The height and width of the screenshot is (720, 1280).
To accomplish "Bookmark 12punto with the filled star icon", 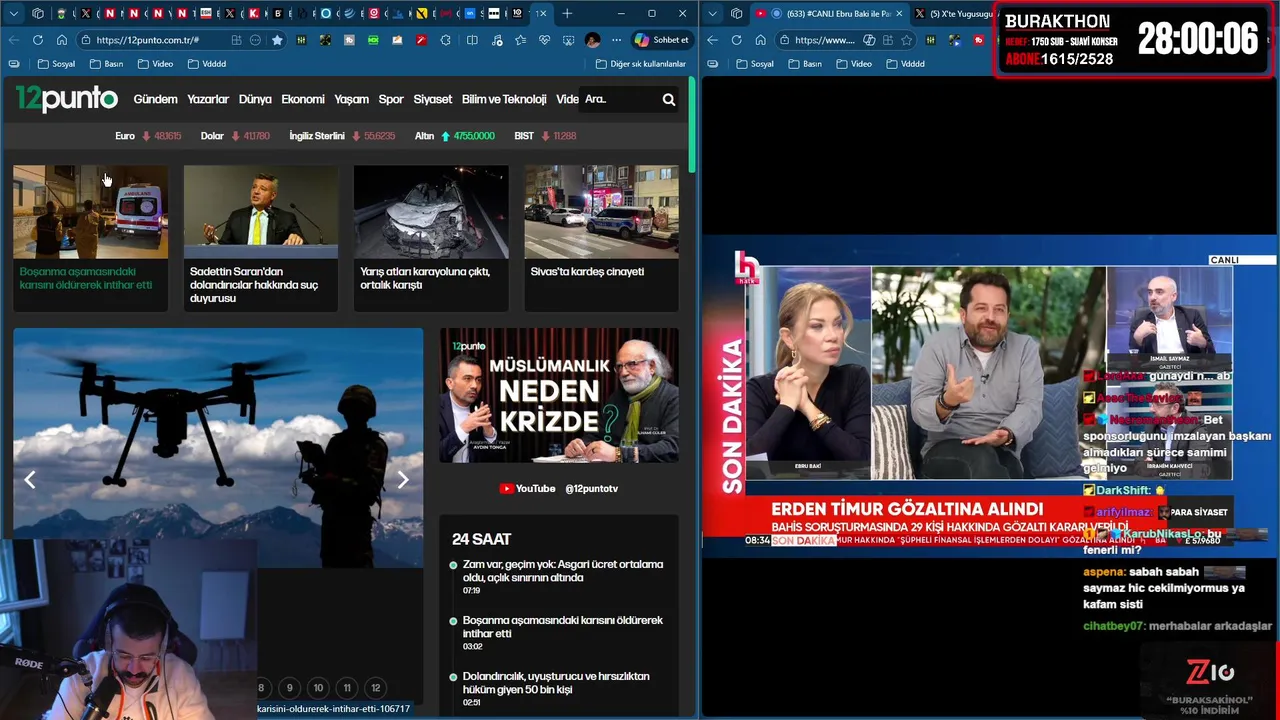I will 277,40.
